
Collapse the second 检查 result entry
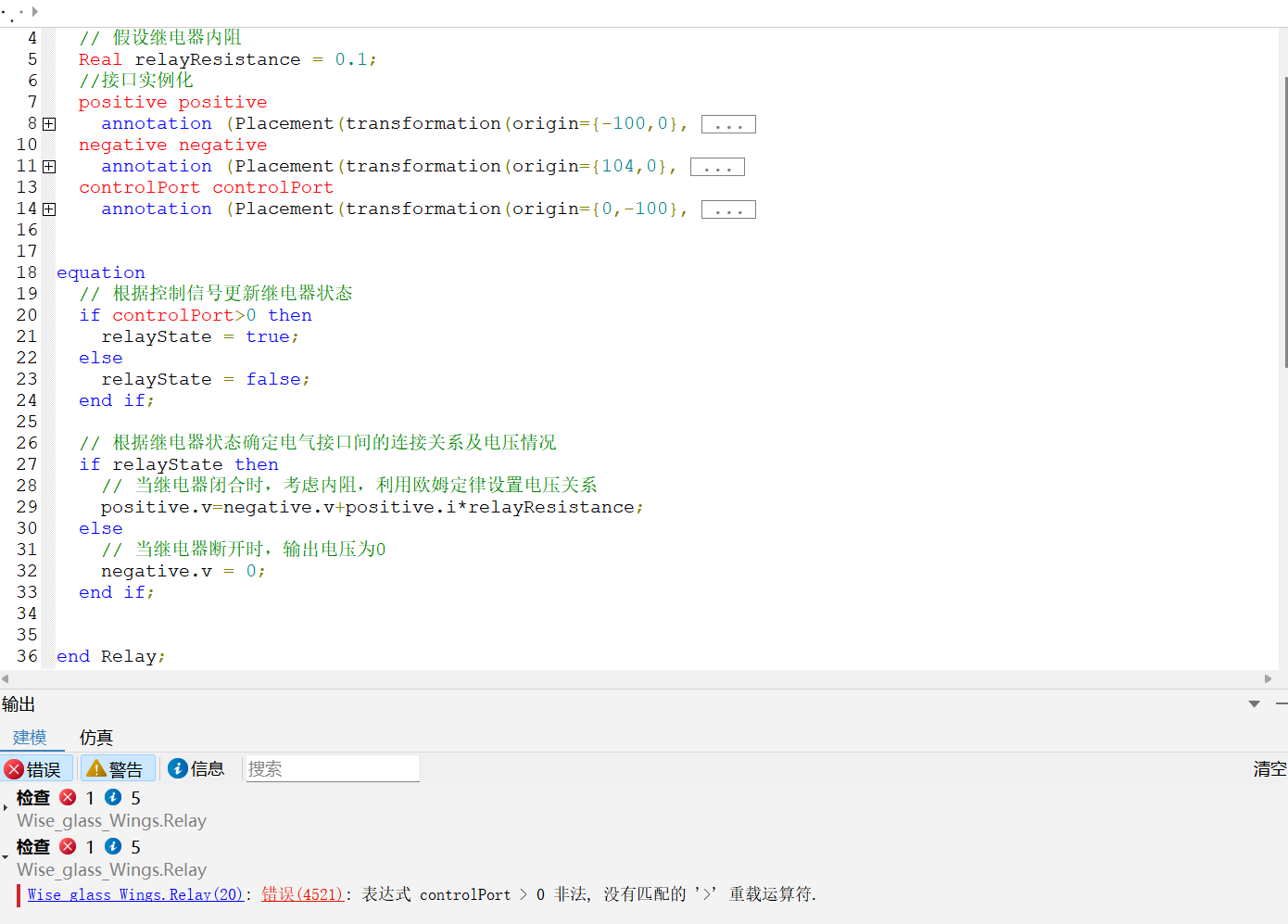click(x=6, y=855)
